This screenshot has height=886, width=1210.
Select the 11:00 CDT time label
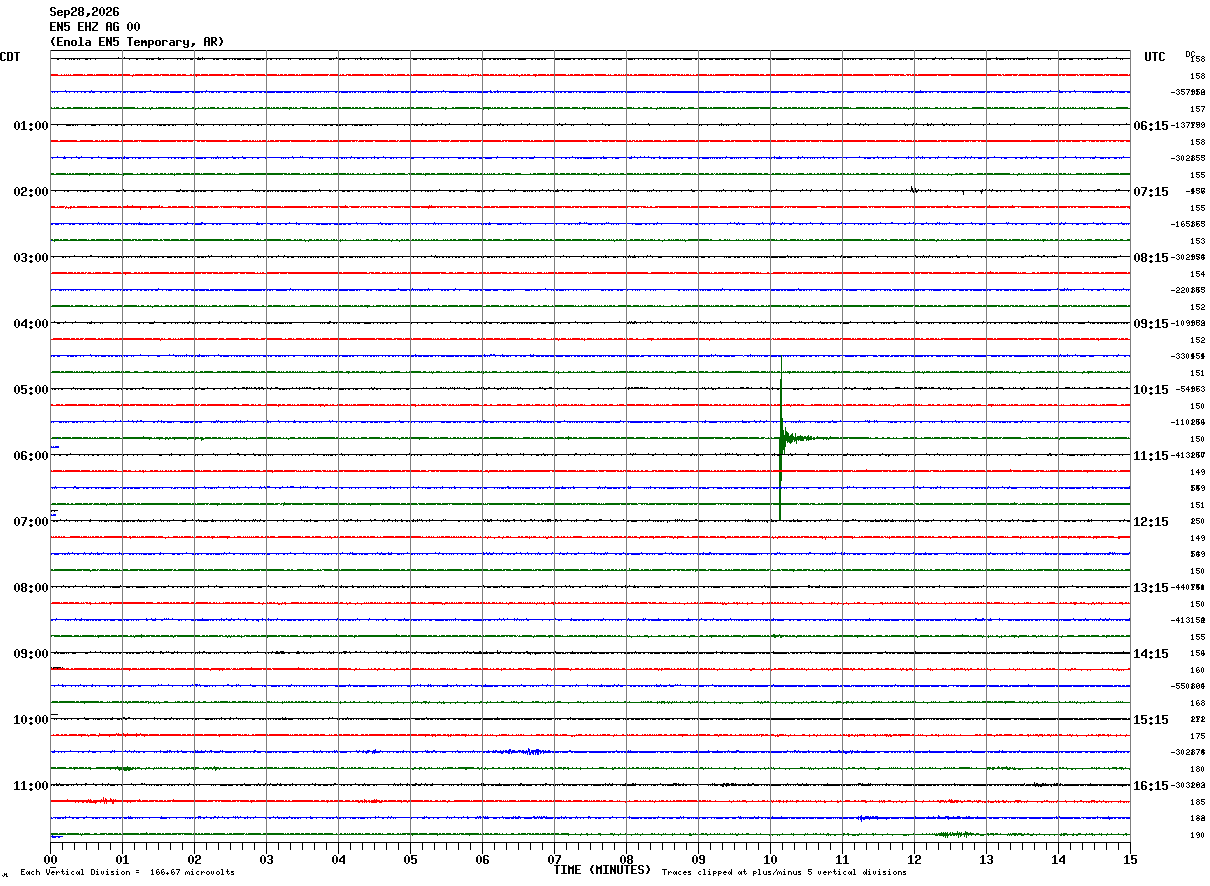31,786
